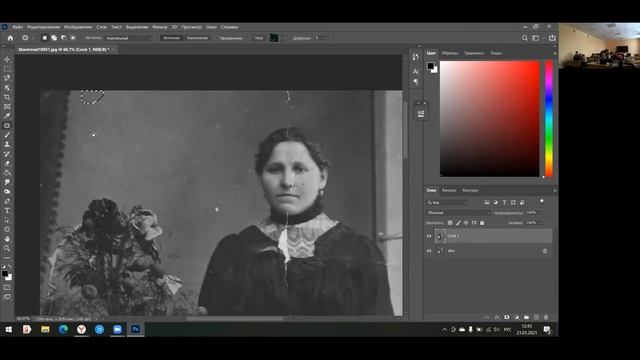Viewport: 640px width, 360px height.
Task: Open the Заплатка mode dropdown (Нормальный)
Action: (129, 38)
